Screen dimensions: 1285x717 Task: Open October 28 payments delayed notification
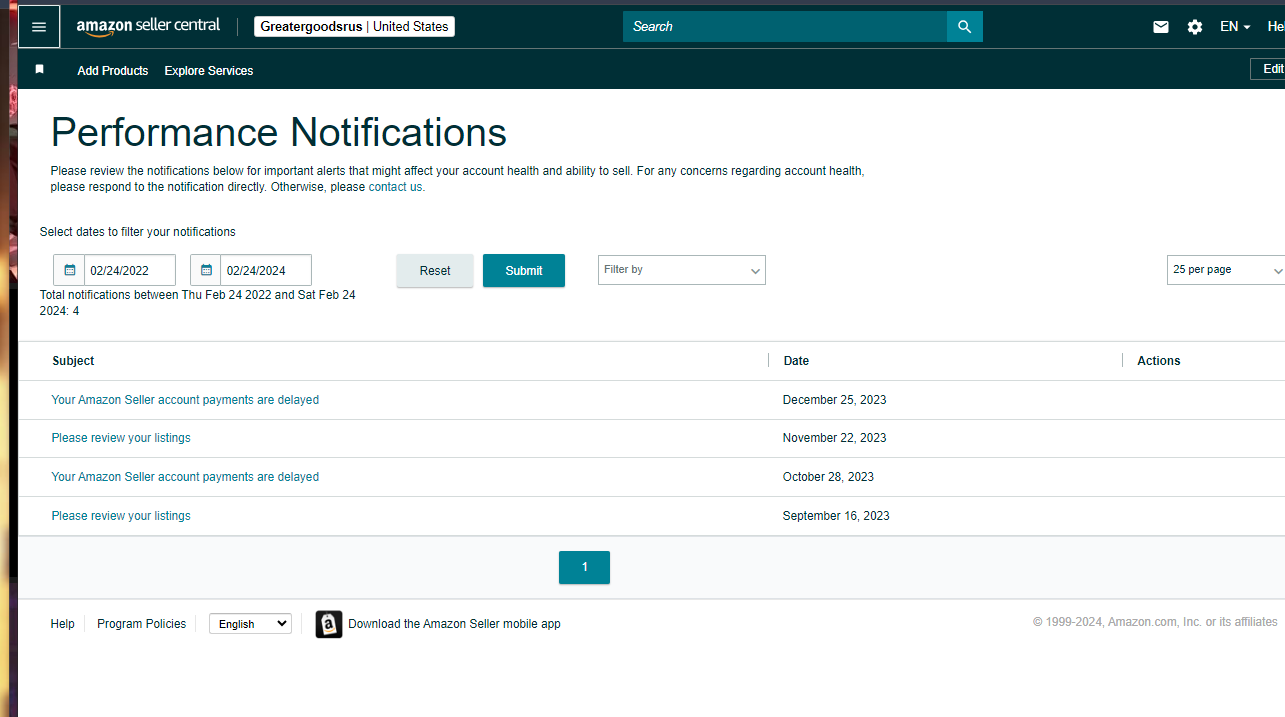click(x=185, y=477)
